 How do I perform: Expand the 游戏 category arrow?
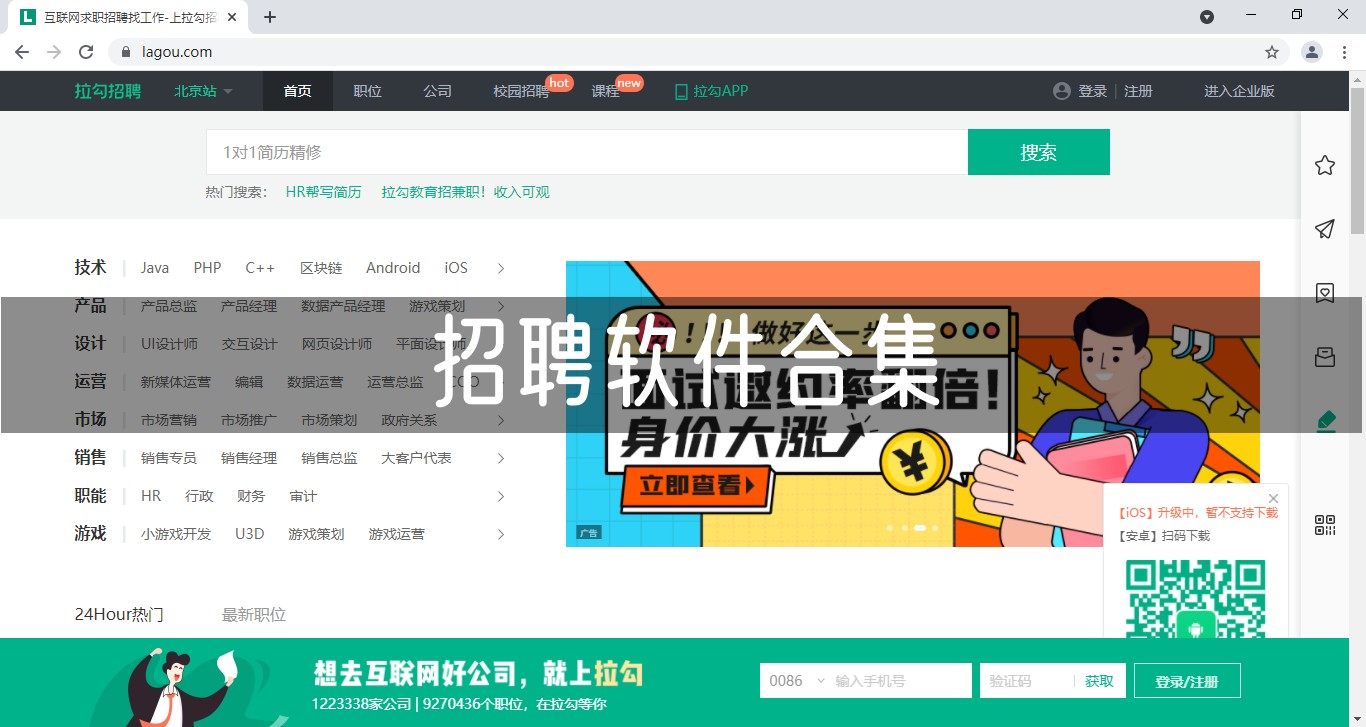[x=501, y=534]
